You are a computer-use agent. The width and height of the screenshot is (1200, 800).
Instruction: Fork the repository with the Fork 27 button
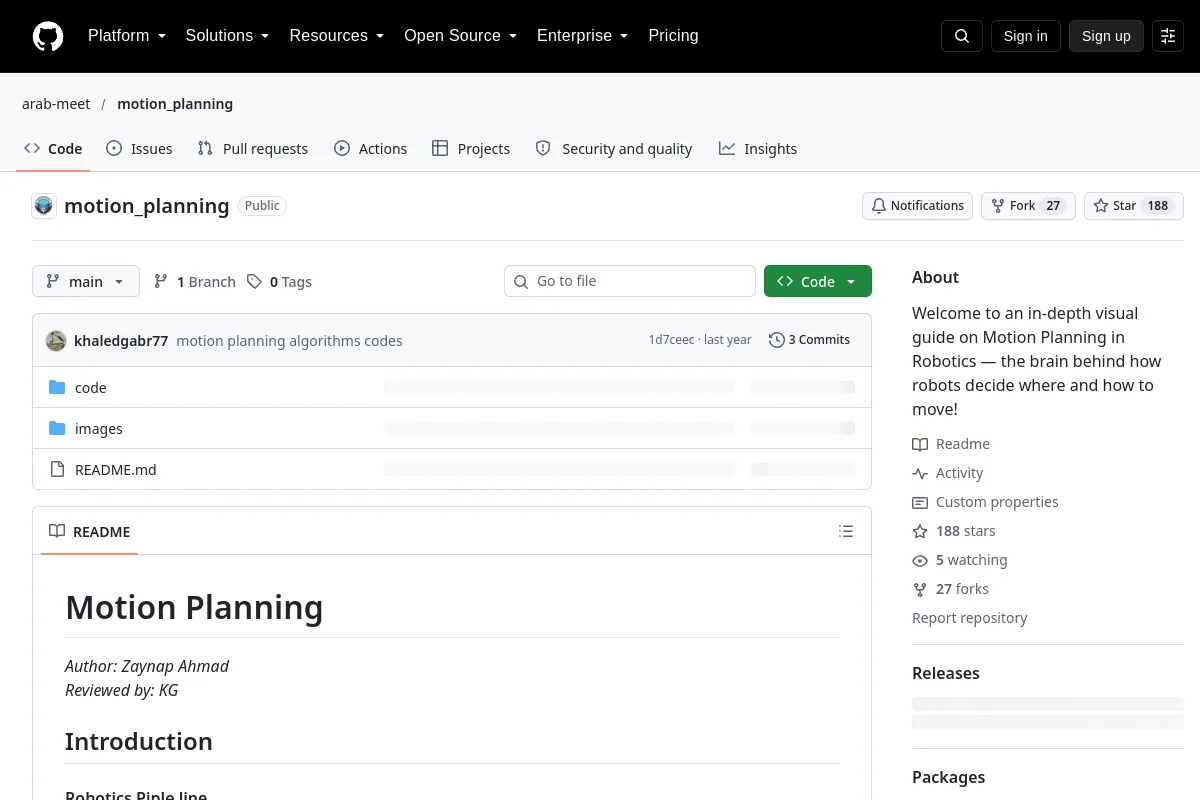[x=1028, y=206]
